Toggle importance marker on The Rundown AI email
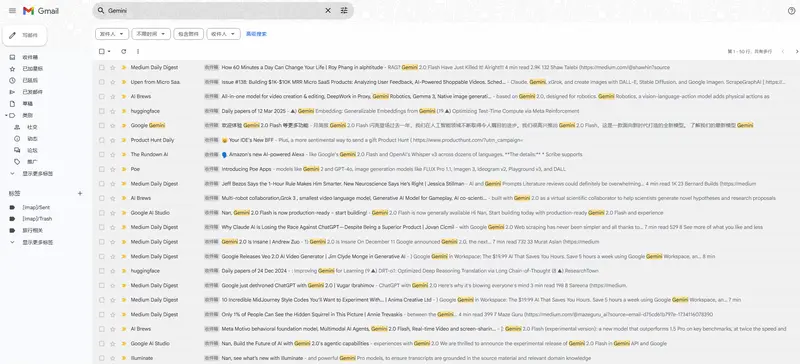The width and height of the screenshot is (800, 364). [x=123, y=154]
